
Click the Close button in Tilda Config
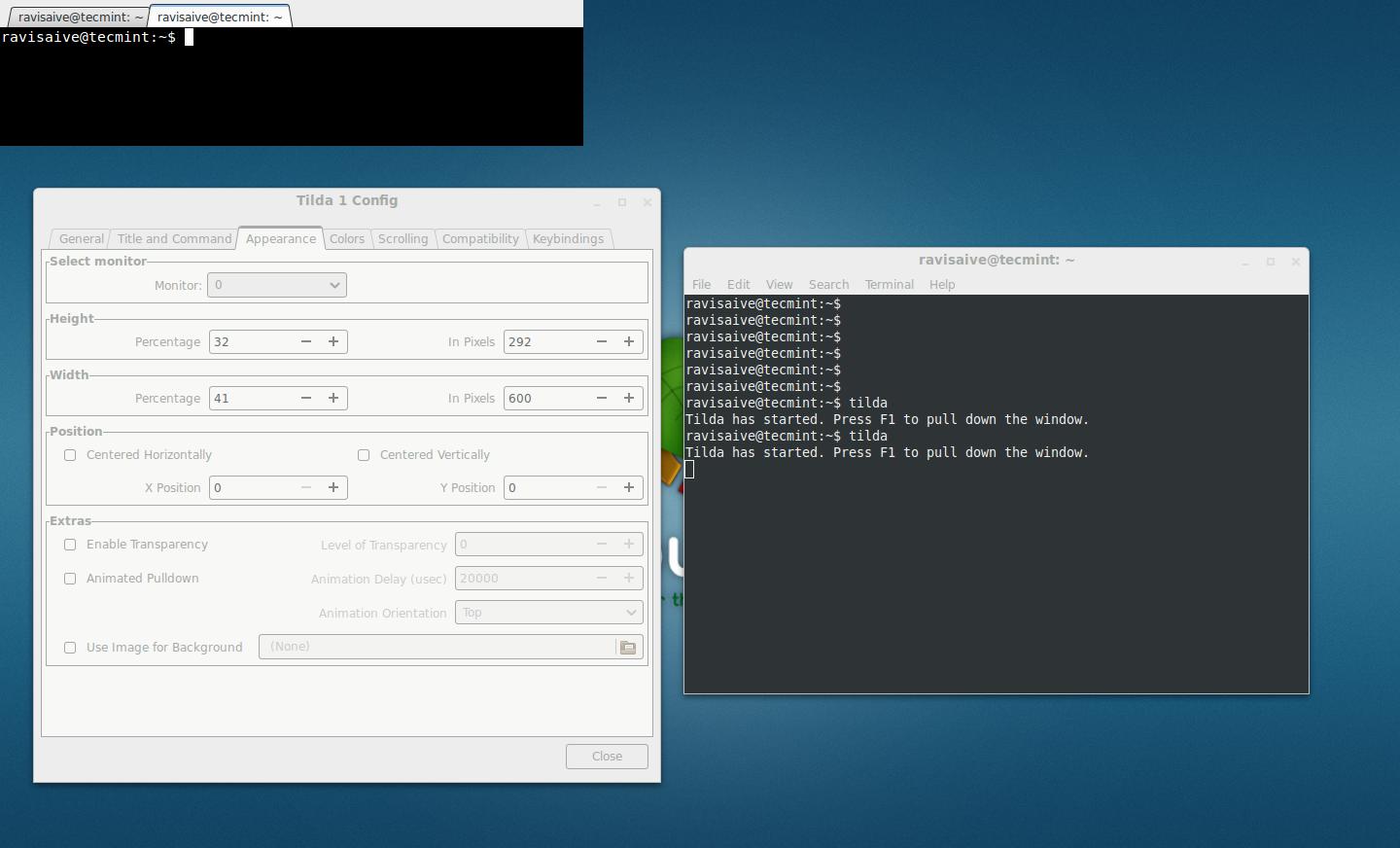click(x=607, y=756)
